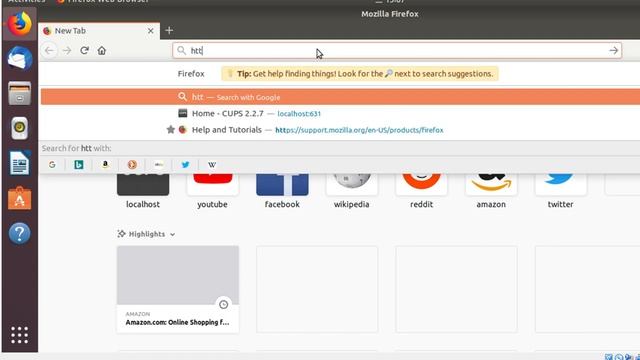Search htt with Wikipedia icon
Viewport: 640px width, 360px height.
pos(212,164)
